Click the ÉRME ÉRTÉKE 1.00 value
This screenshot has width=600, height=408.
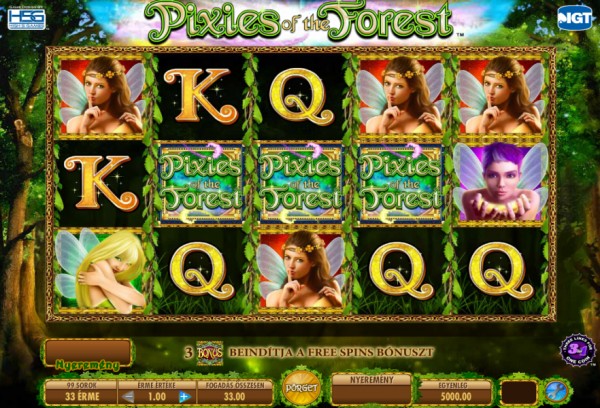pos(157,397)
